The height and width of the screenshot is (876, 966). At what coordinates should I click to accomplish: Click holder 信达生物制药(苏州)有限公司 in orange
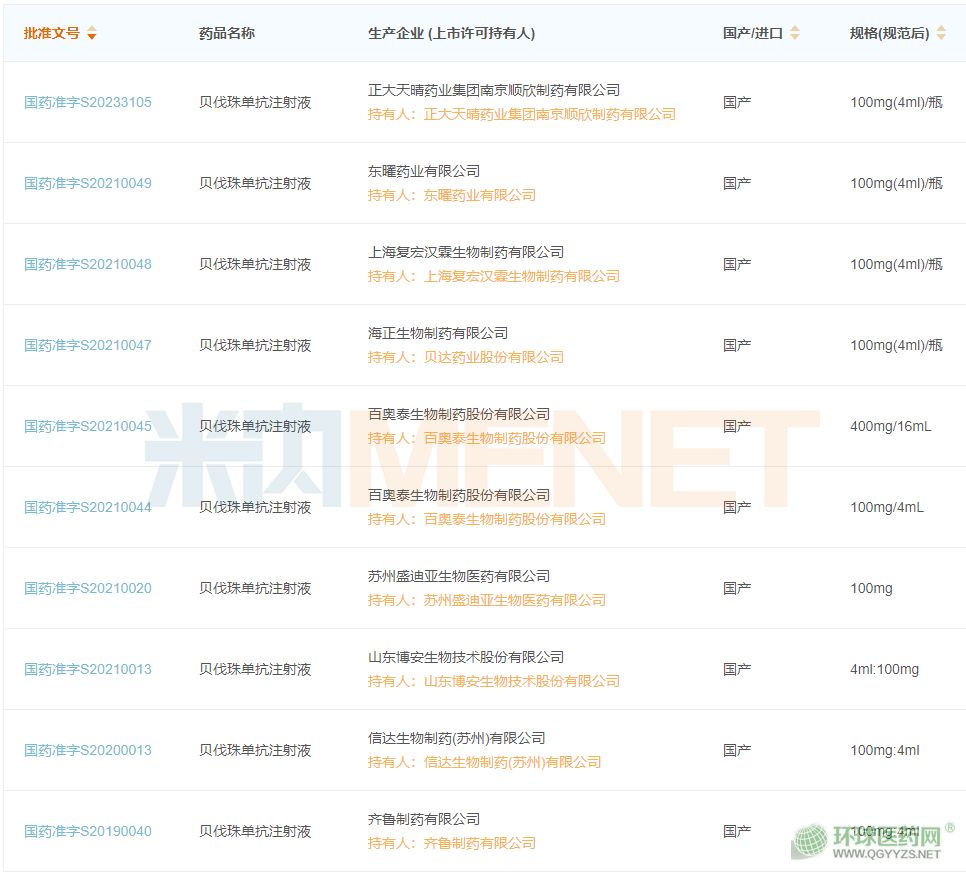[512, 762]
